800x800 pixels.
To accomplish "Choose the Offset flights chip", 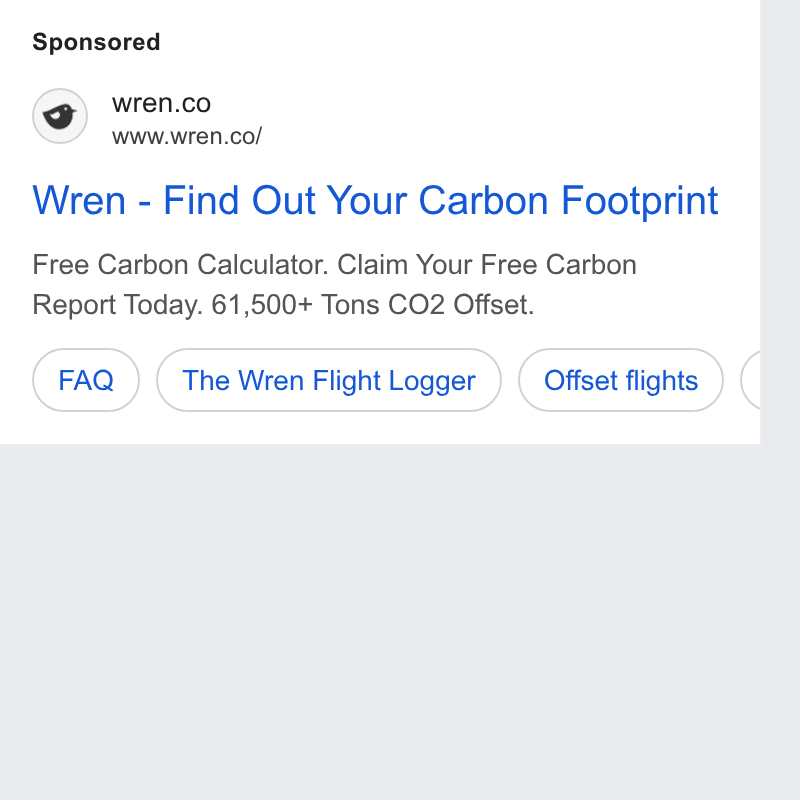I will click(620, 380).
